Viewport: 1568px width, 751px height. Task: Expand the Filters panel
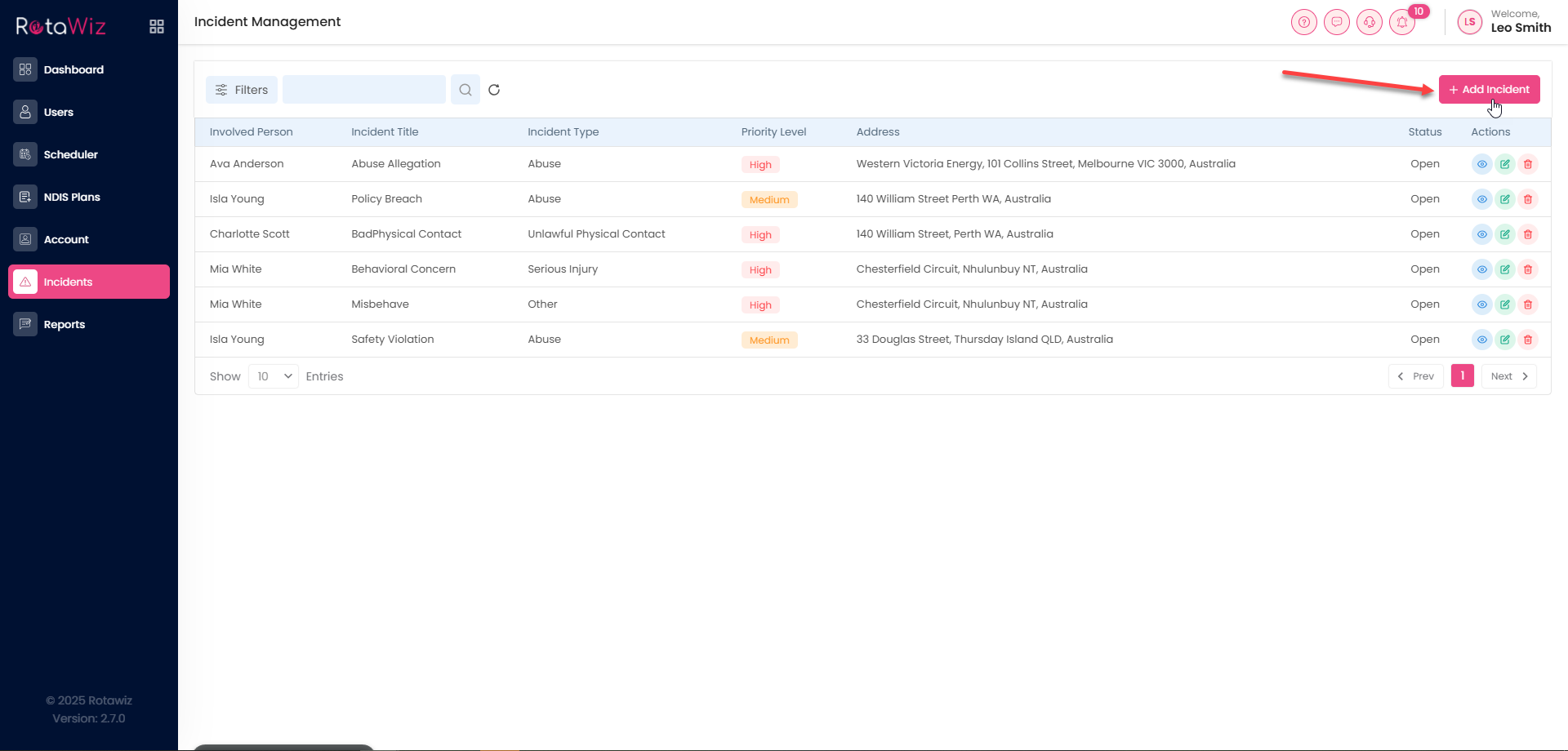click(242, 90)
